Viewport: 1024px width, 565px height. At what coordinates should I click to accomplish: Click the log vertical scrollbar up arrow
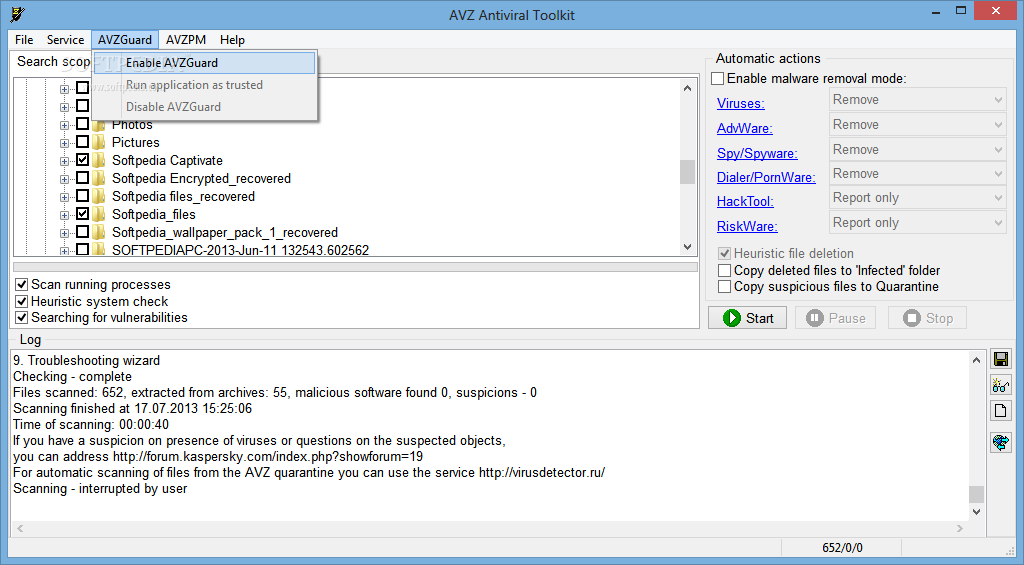pyautogui.click(x=976, y=360)
